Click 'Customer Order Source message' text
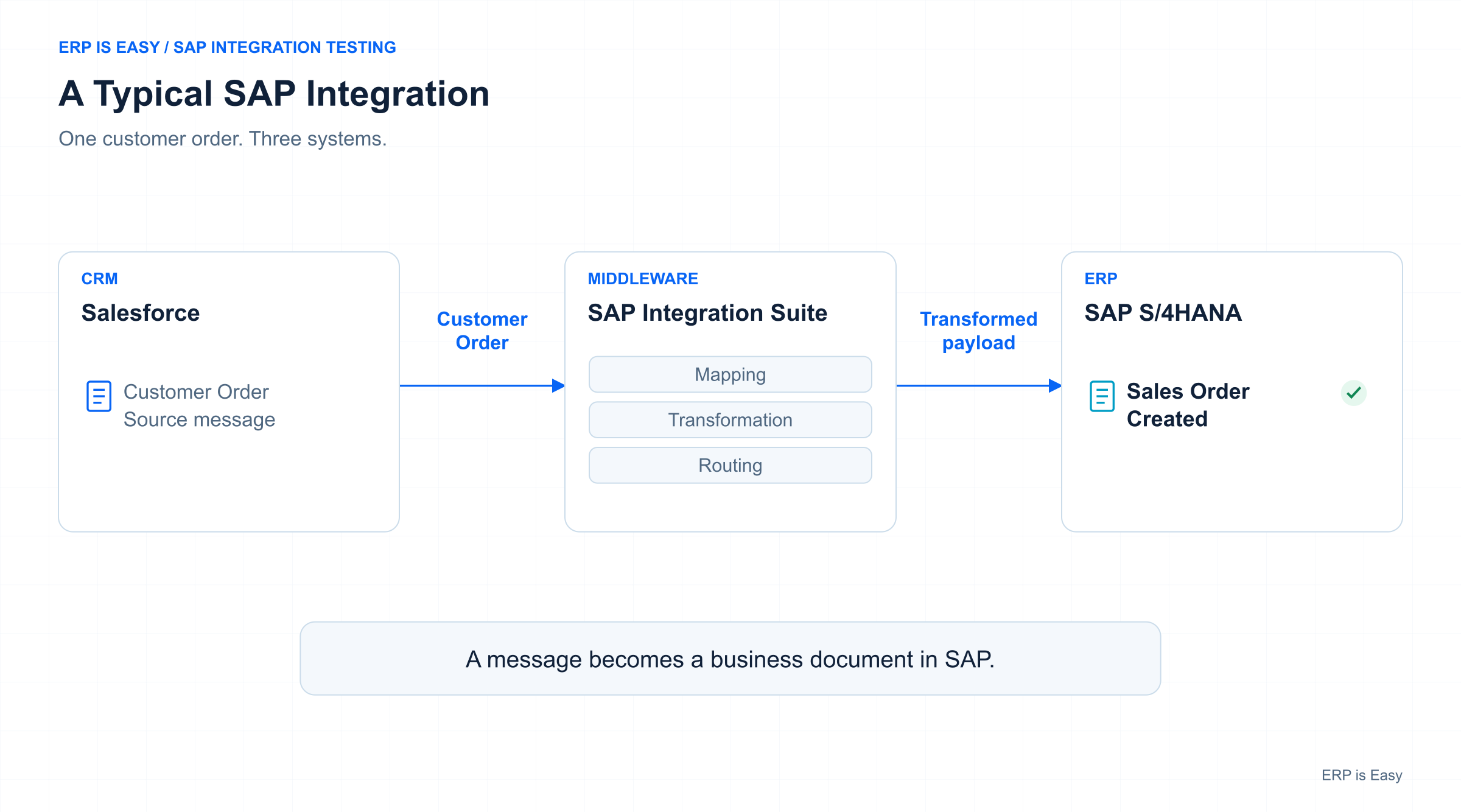Viewport: 1461px width, 812px height. (199, 405)
